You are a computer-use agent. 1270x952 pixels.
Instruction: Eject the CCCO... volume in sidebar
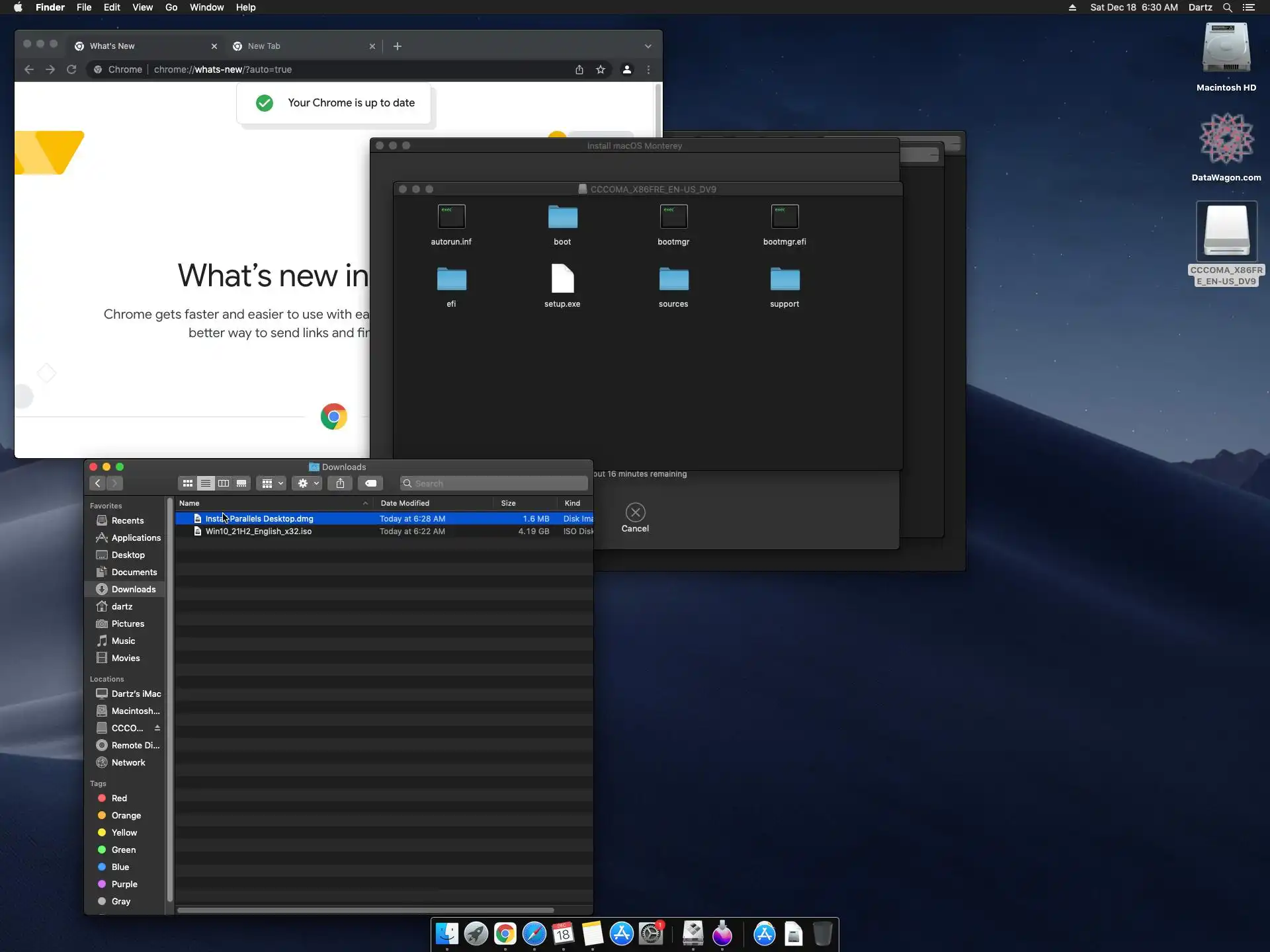pyautogui.click(x=157, y=728)
